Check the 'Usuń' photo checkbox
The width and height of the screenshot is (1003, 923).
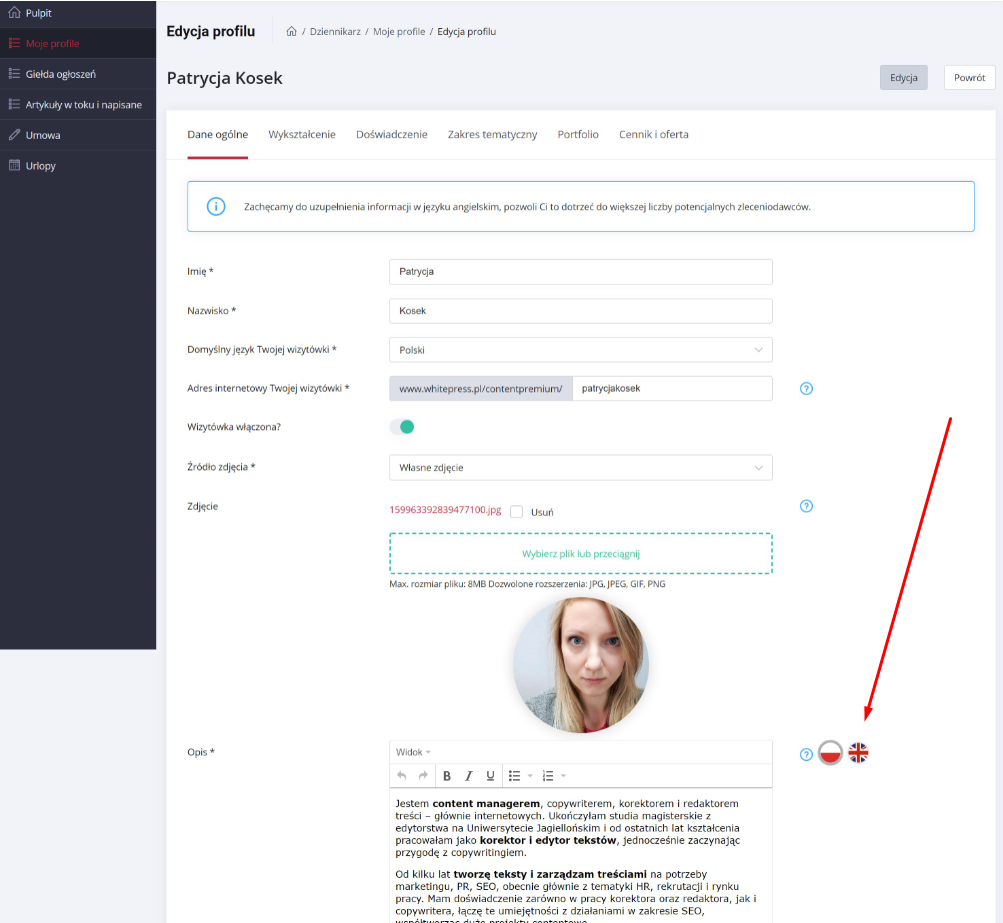[517, 512]
